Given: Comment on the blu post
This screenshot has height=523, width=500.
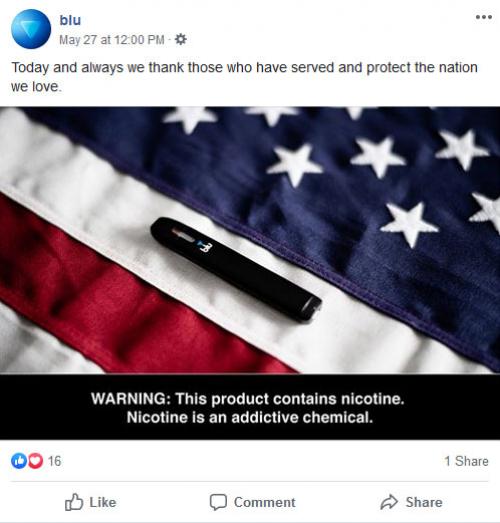Looking at the screenshot, I should point(253,502).
